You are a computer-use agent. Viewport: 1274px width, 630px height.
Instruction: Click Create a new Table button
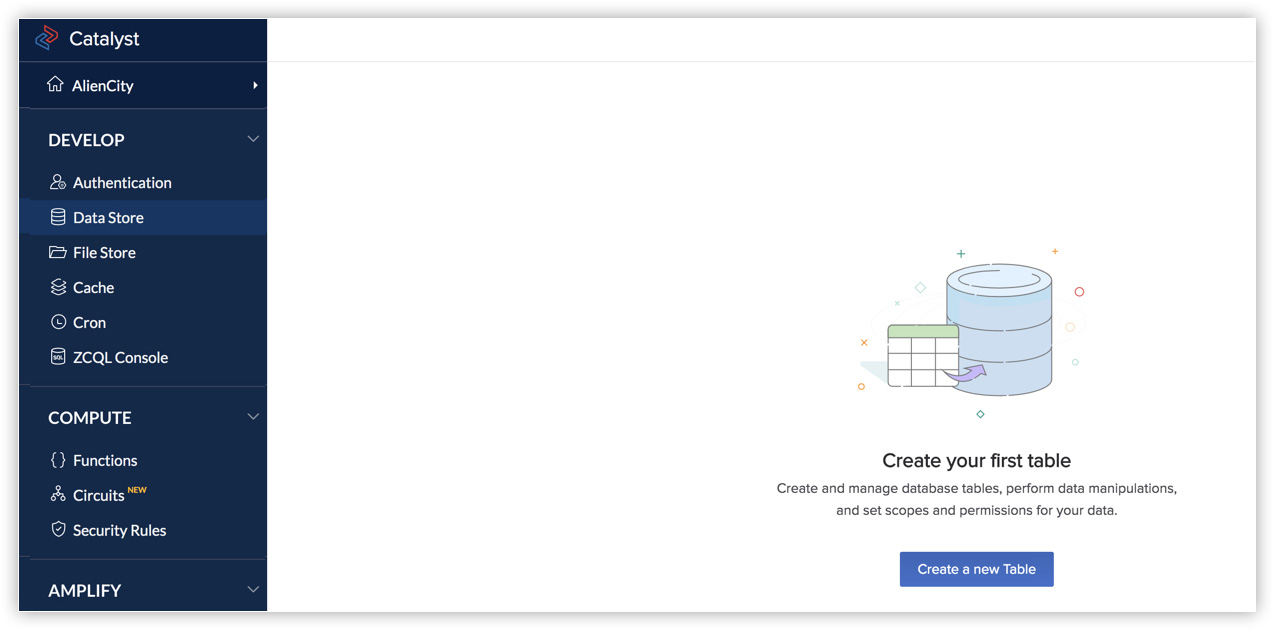(x=976, y=569)
